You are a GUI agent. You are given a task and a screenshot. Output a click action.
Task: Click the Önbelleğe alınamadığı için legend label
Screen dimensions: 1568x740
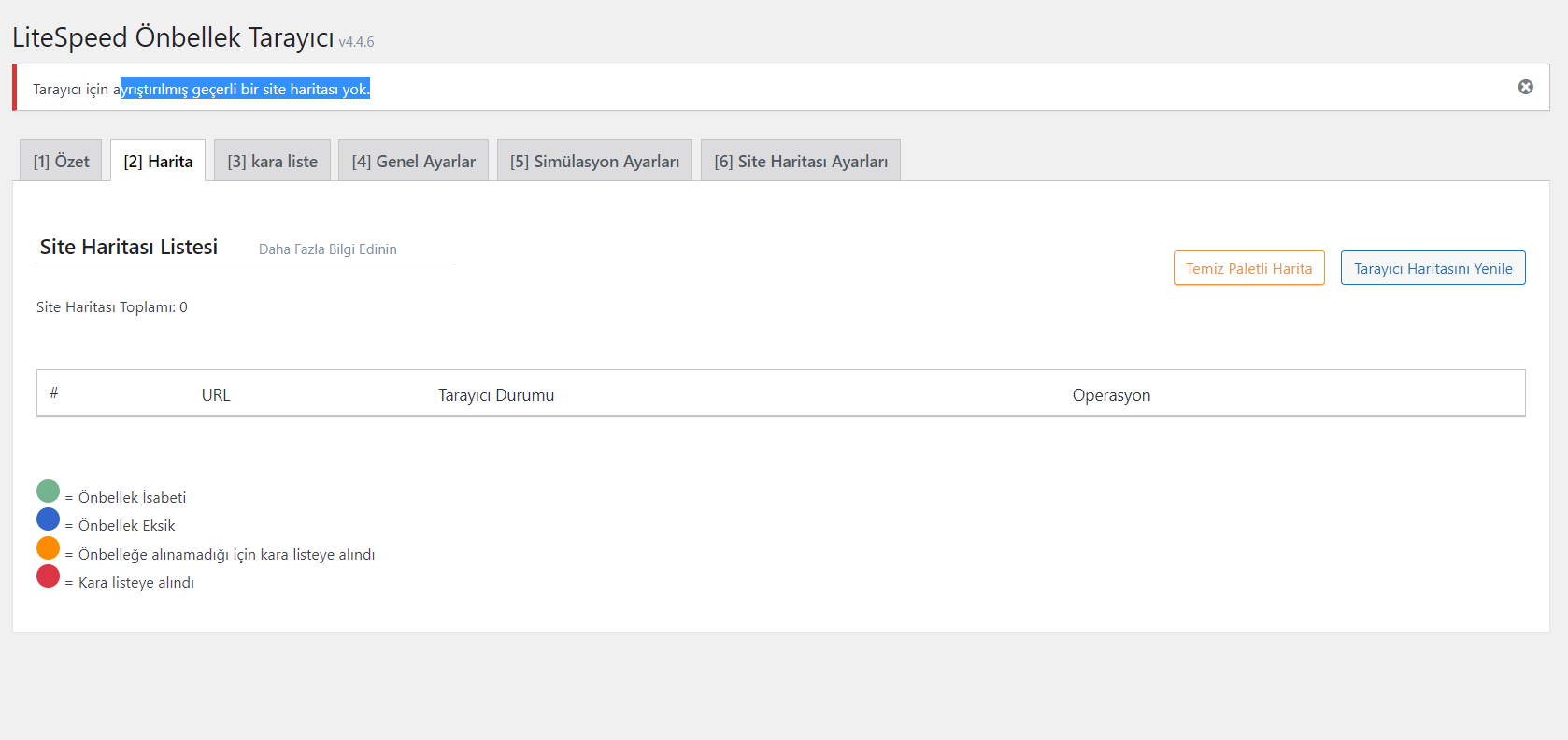click(x=226, y=554)
